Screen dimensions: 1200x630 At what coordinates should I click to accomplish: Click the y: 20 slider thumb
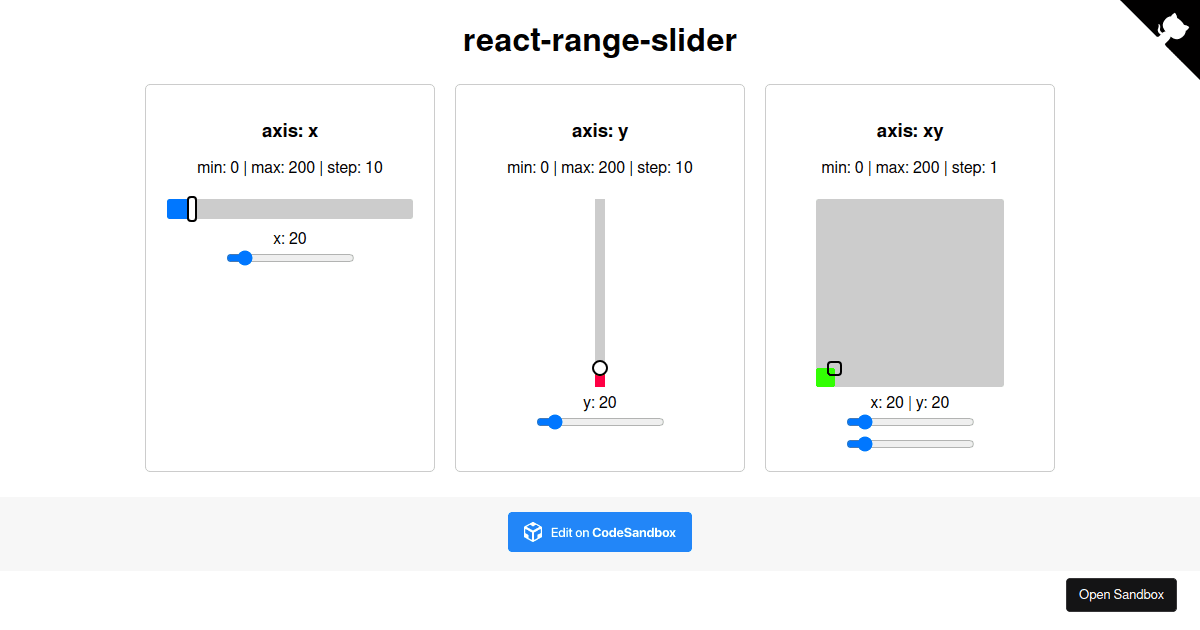(x=553, y=422)
